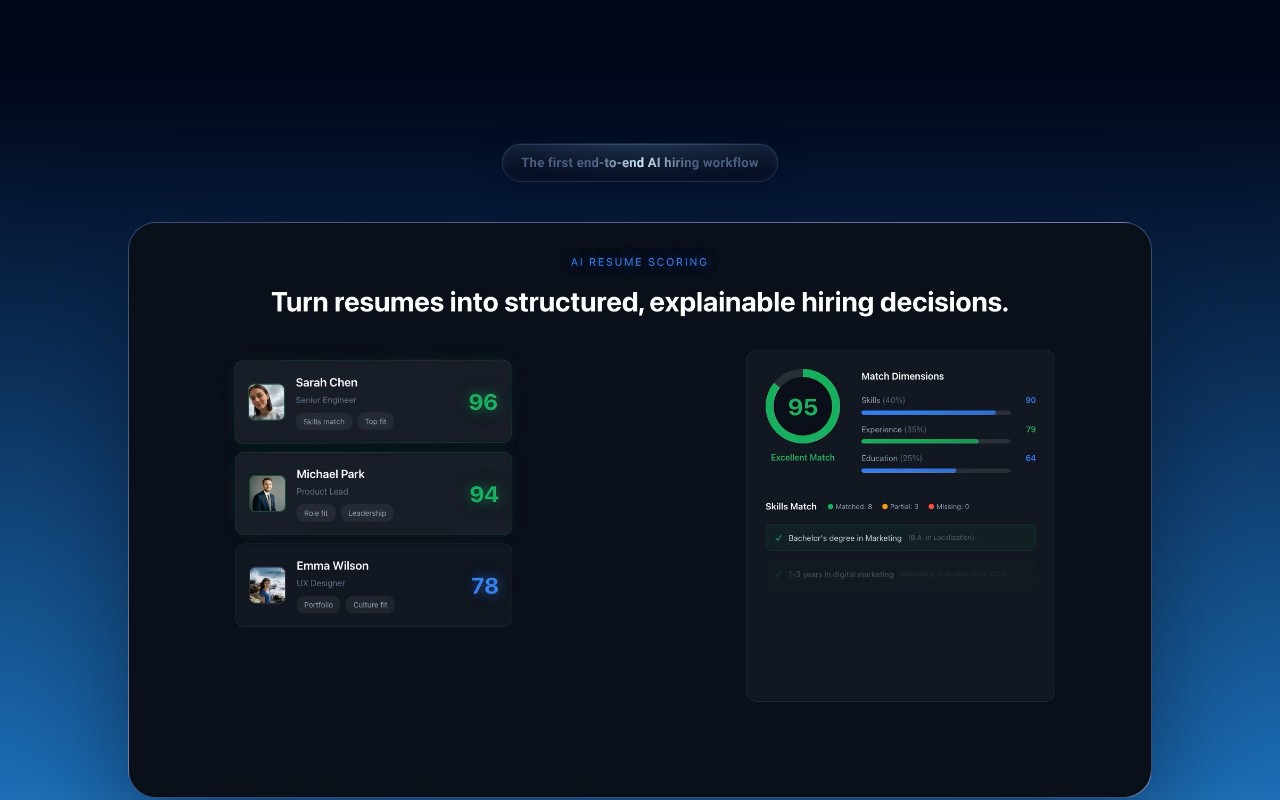Click the Skills score value 90
This screenshot has width=1280, height=800.
pyautogui.click(x=1030, y=400)
